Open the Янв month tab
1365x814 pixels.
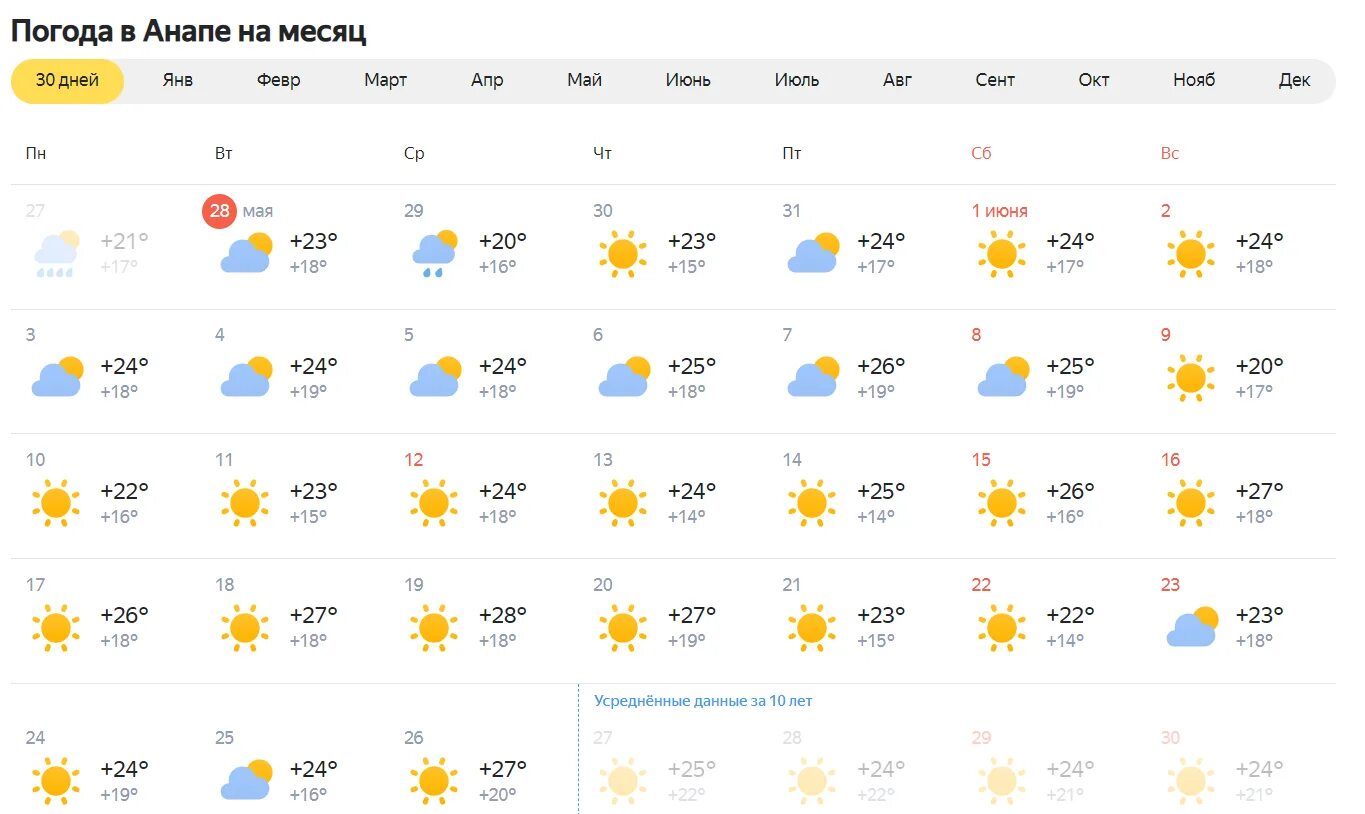pyautogui.click(x=178, y=81)
